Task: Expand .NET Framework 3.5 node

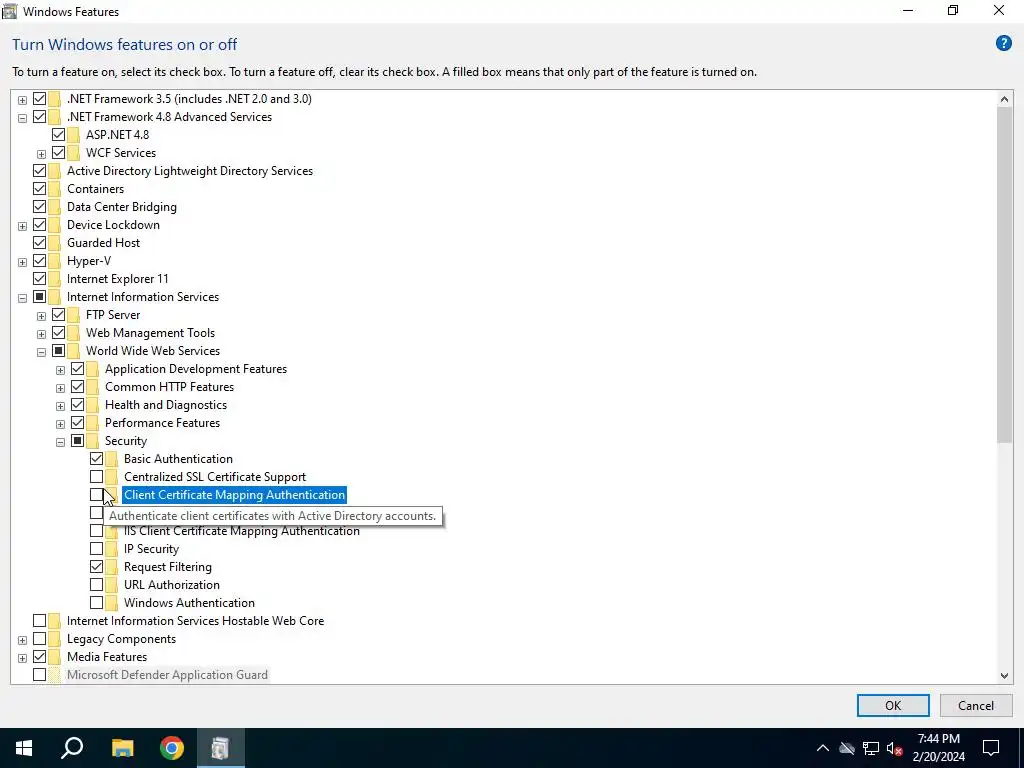Action: click(x=22, y=100)
